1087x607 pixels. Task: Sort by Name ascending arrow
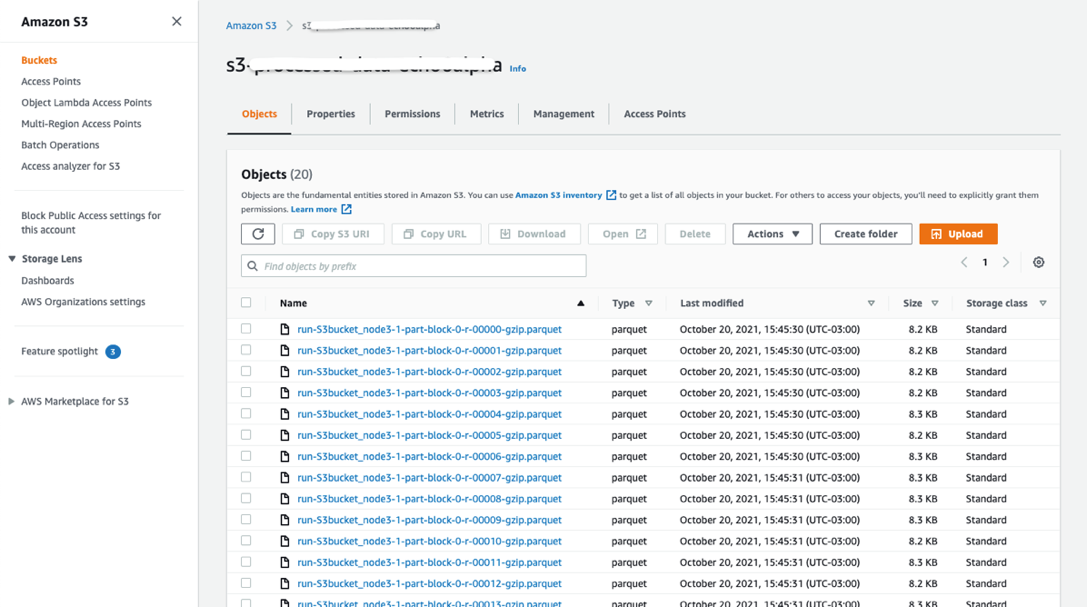click(581, 304)
